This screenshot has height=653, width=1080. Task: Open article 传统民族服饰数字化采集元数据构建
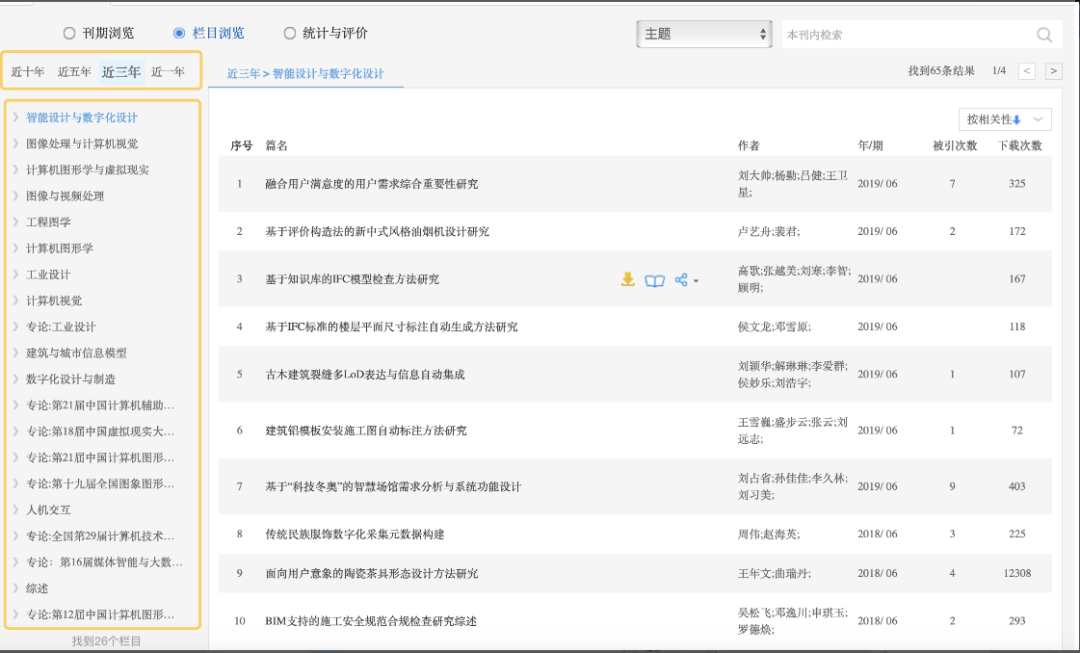pos(355,534)
